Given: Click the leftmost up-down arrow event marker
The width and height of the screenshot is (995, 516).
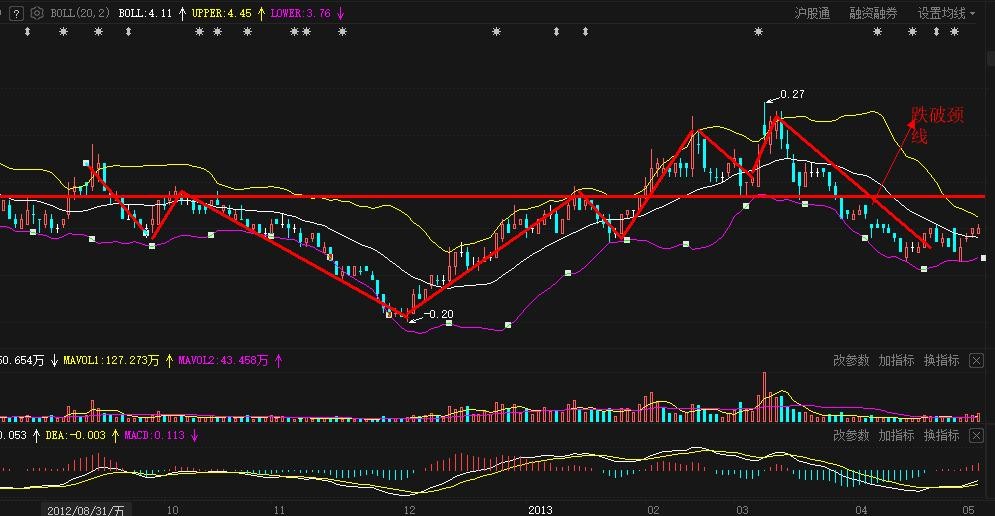Looking at the screenshot, I should [28, 32].
